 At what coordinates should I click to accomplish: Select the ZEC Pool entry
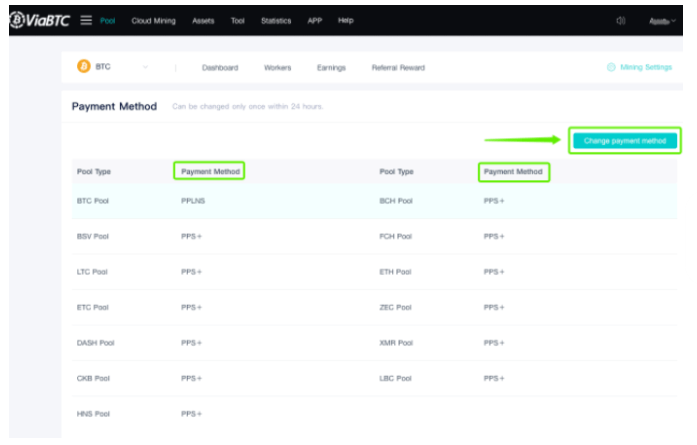pos(395,308)
